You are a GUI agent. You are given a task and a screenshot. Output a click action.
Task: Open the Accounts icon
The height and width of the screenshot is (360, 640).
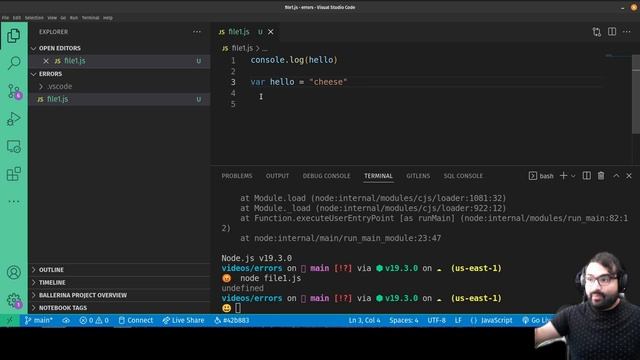coord(13,272)
